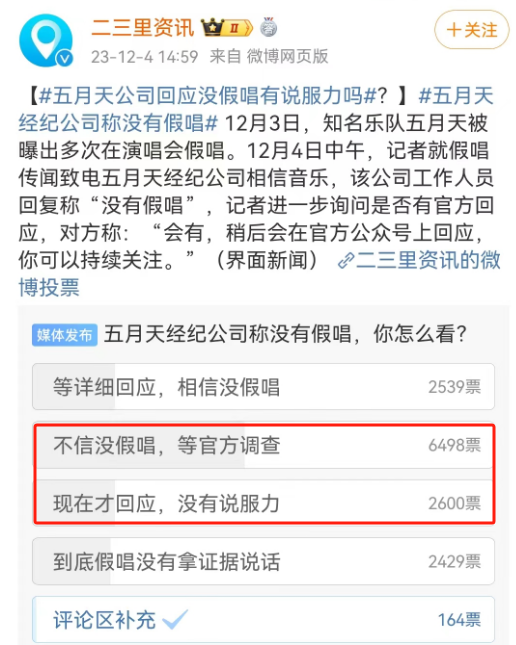Open the 二三里资讯 username link
Screen dimensions: 516x645
click(x=142, y=28)
